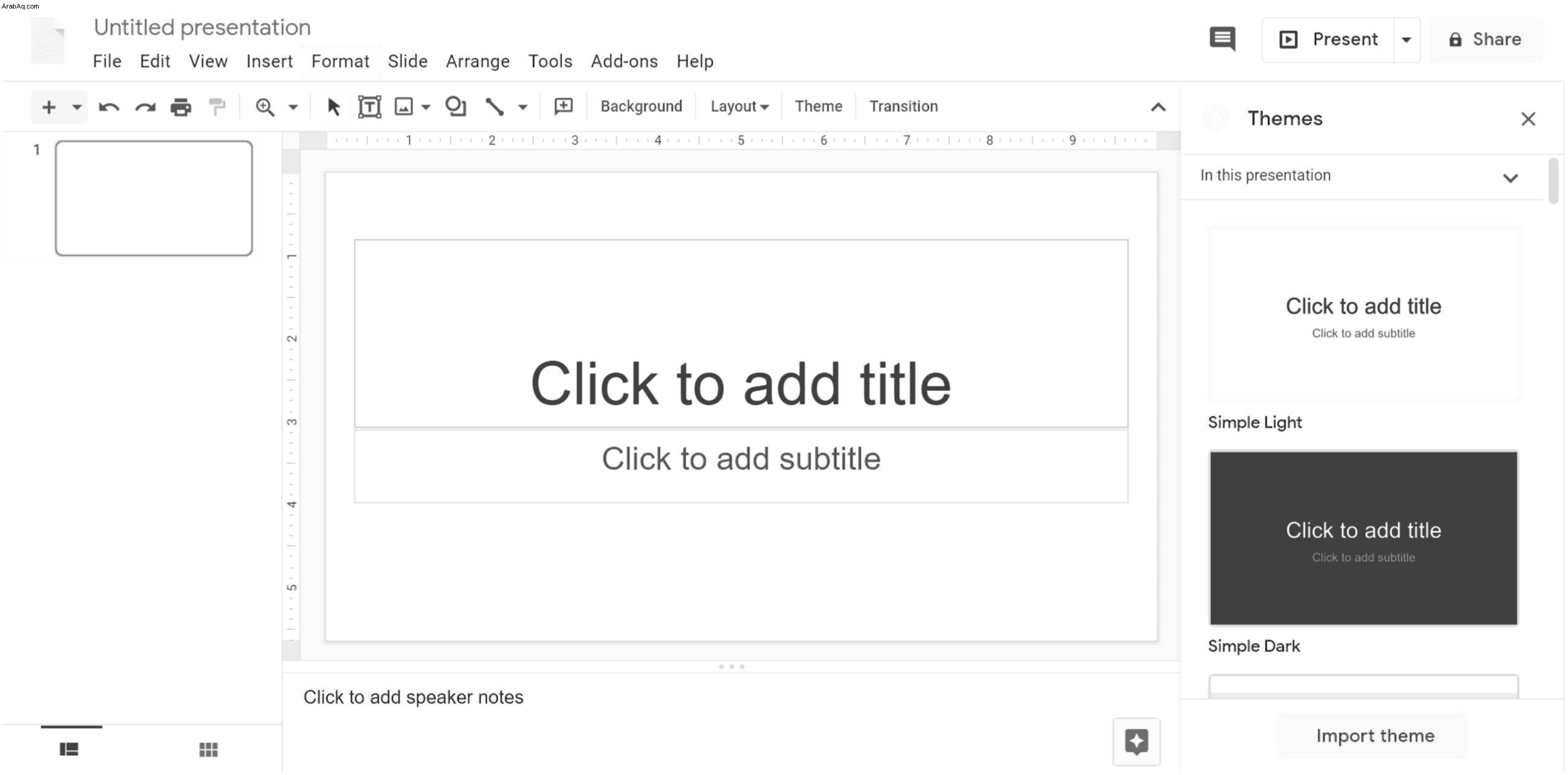Apply the Simple Light theme
This screenshot has width=1568, height=775.
tap(1363, 314)
